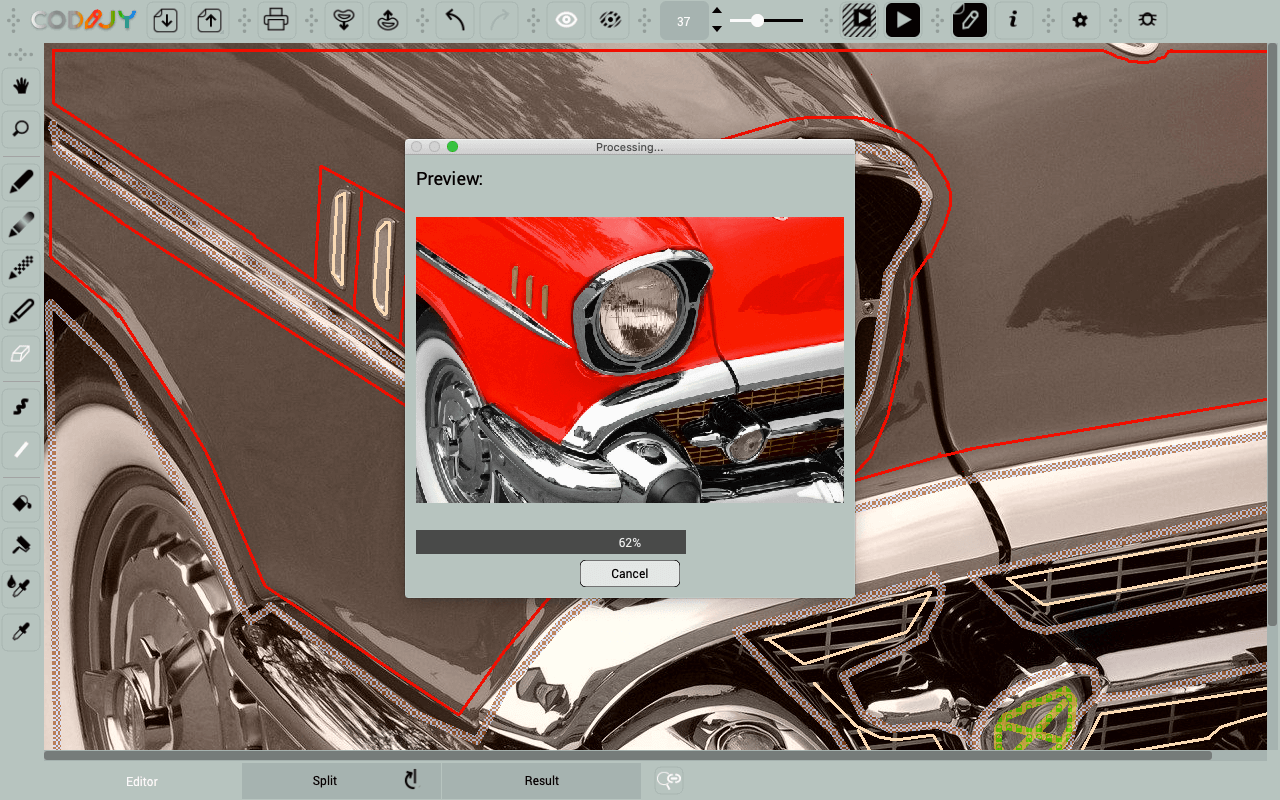Click the bug report icon
This screenshot has height=800, width=1280.
tap(1147, 20)
